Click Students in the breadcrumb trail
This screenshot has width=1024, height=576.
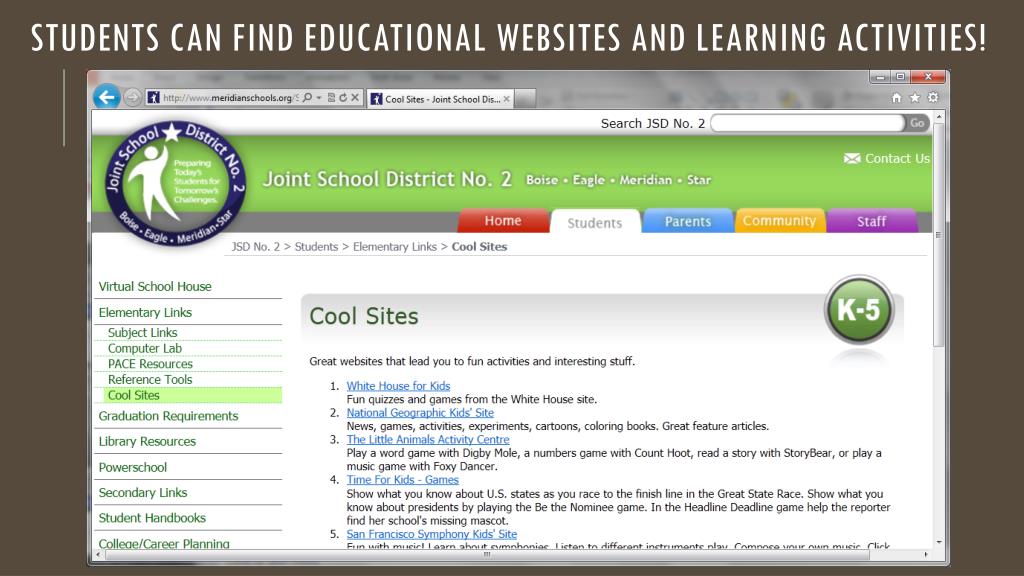point(316,247)
